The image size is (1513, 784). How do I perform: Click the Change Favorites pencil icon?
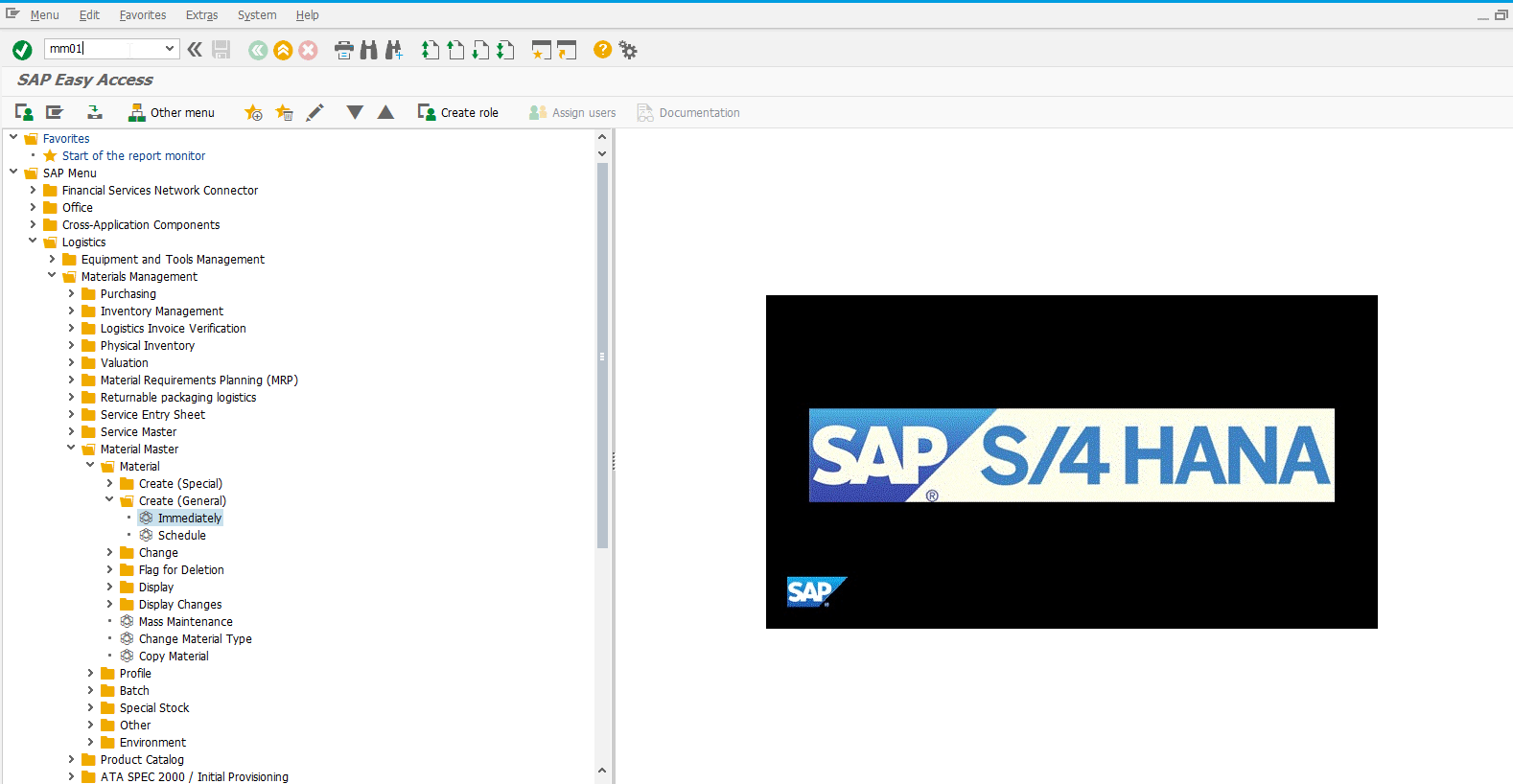coord(314,112)
